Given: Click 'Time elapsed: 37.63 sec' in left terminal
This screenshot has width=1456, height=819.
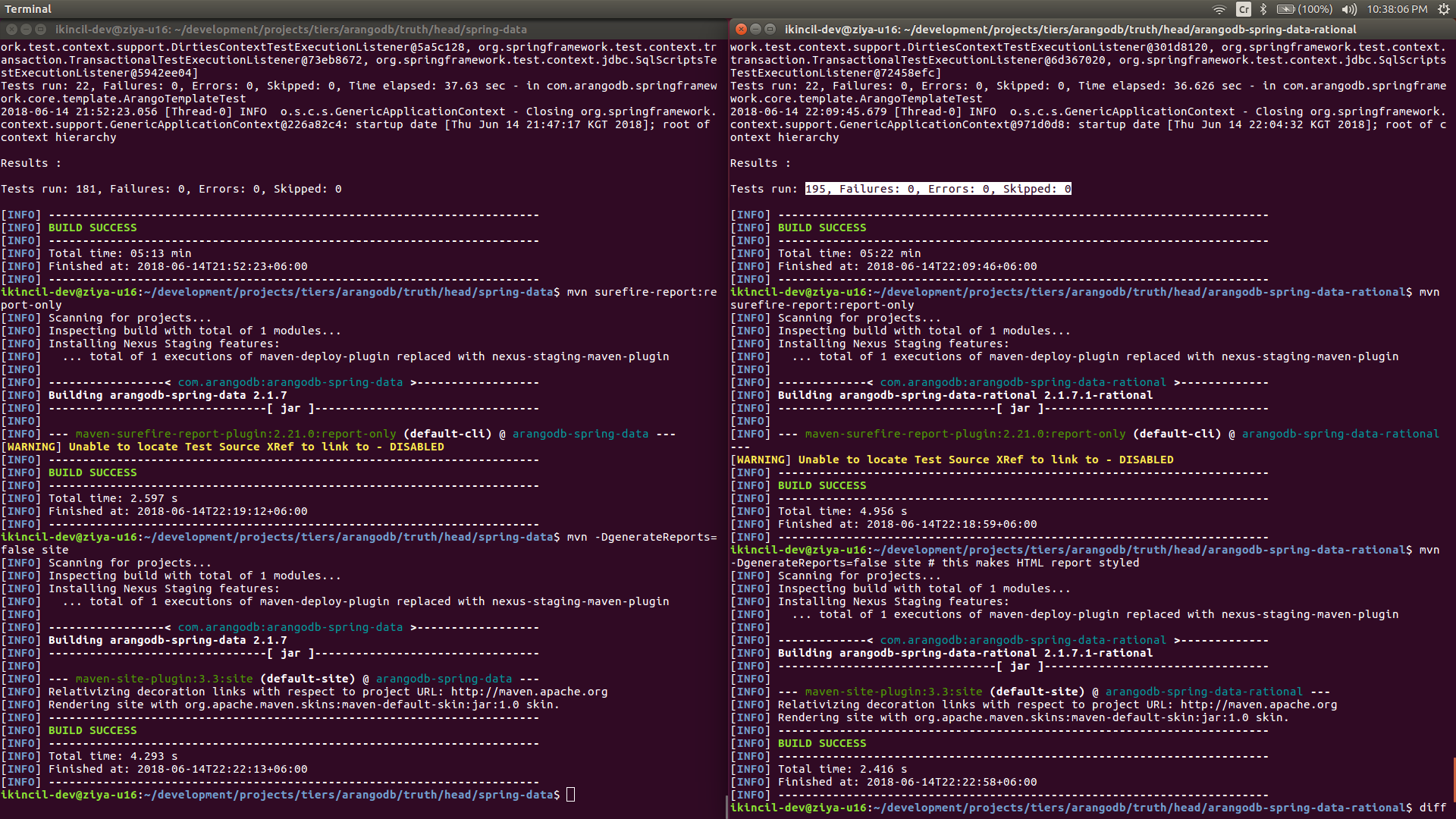Looking at the screenshot, I should coord(427,86).
